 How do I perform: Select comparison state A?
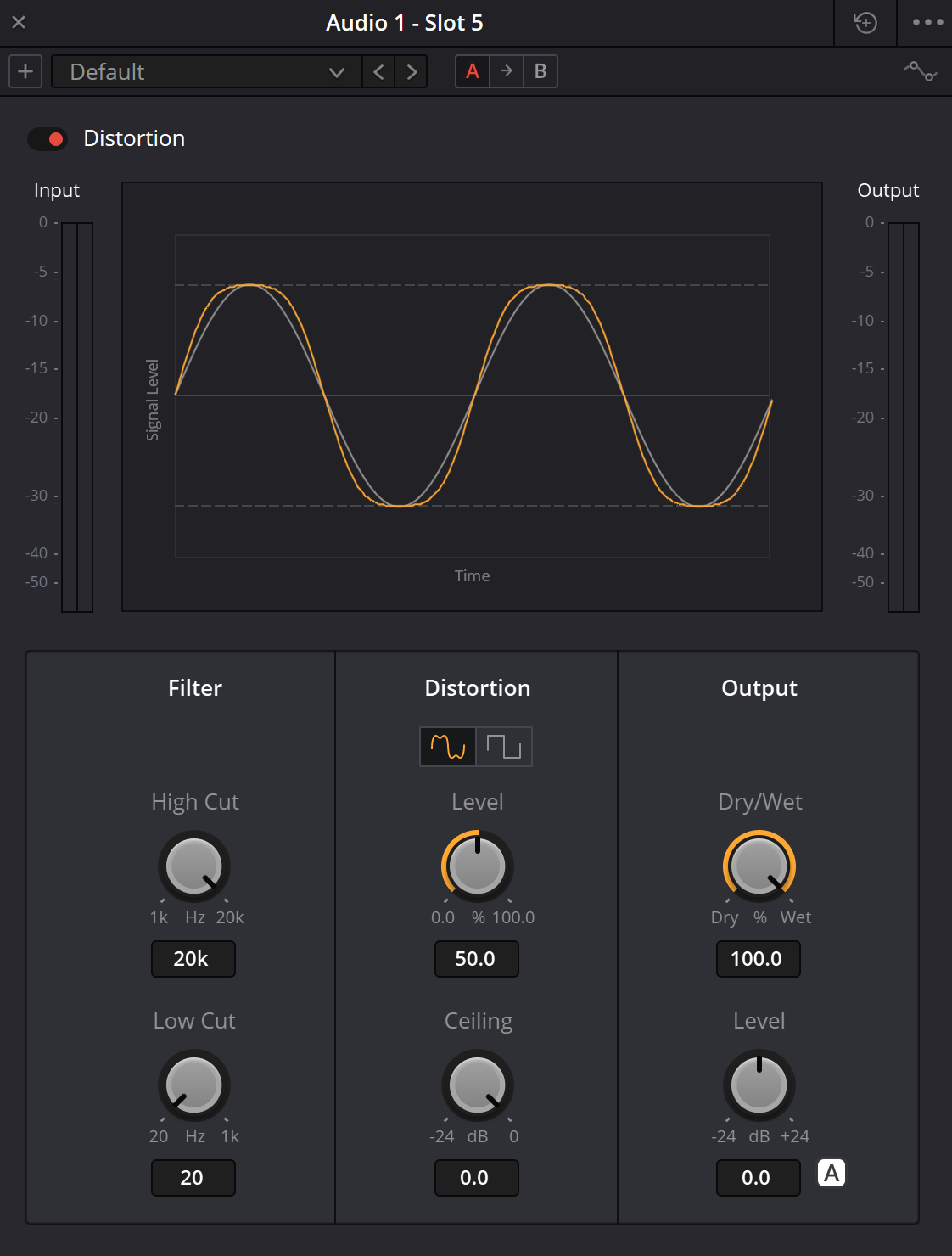coord(473,71)
